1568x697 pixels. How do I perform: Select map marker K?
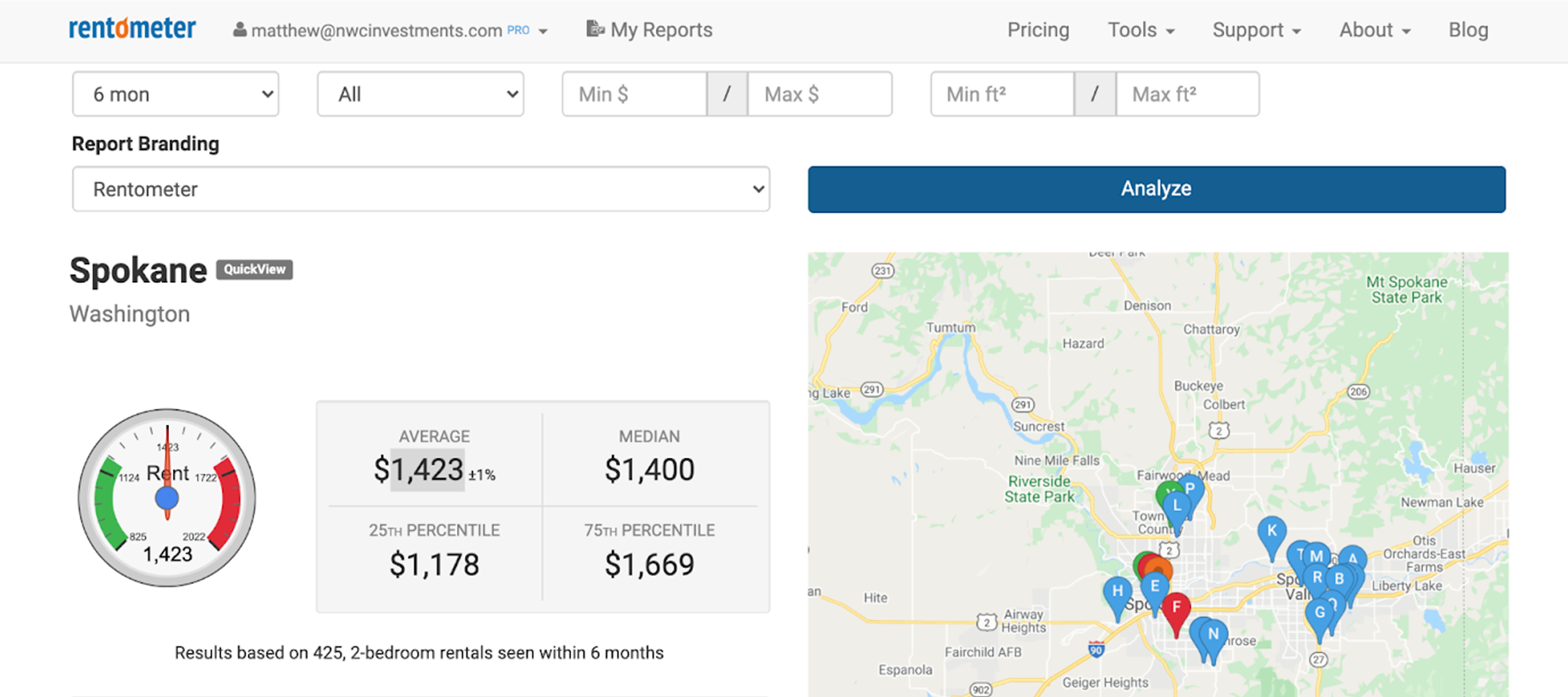pos(1271,537)
